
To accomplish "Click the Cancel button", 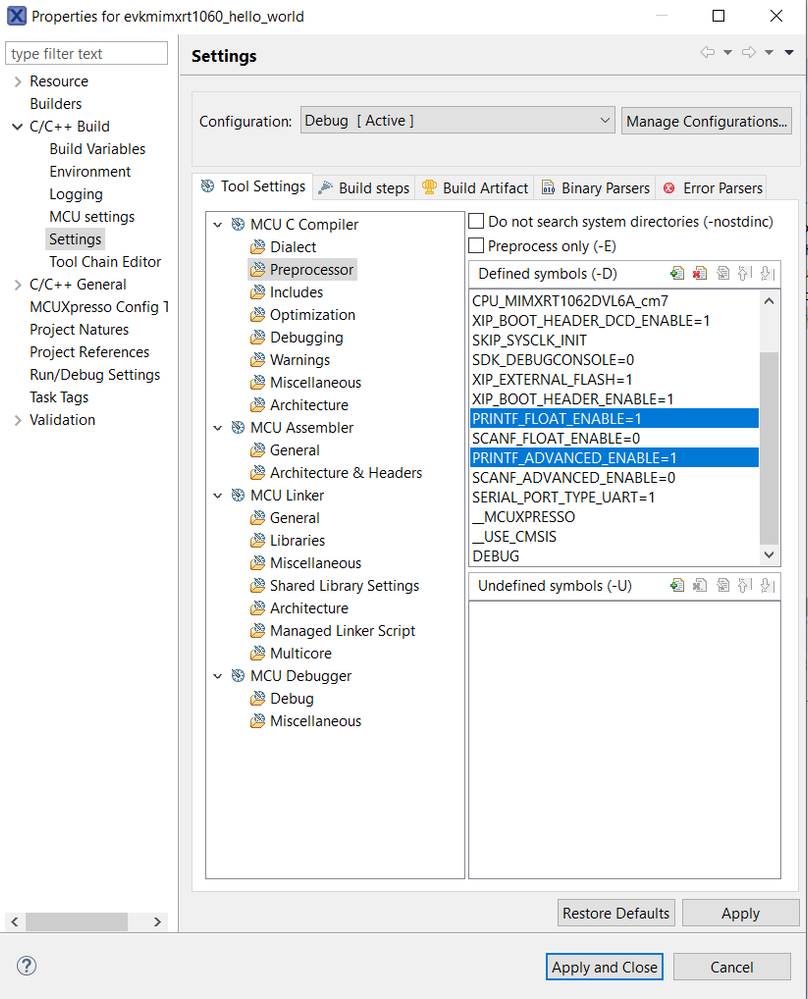I will [x=732, y=967].
